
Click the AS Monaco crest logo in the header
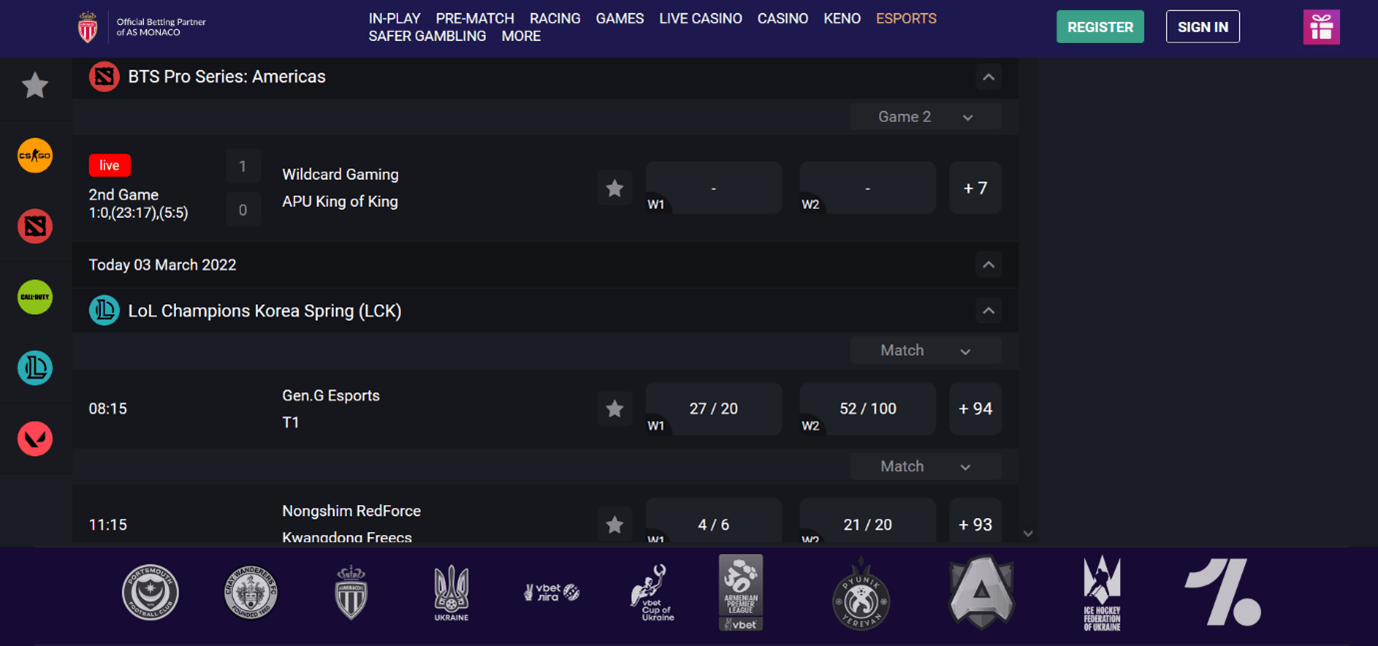pos(88,27)
